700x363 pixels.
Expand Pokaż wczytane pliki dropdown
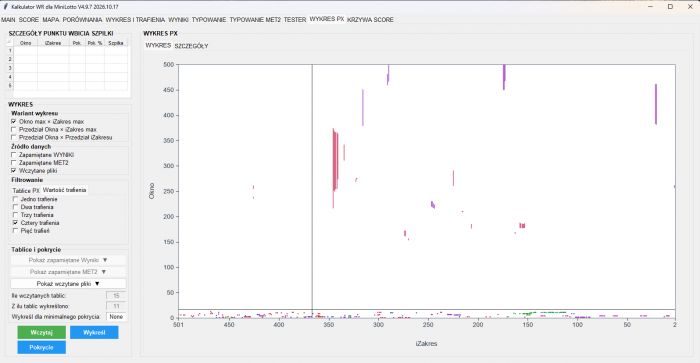pos(68,284)
